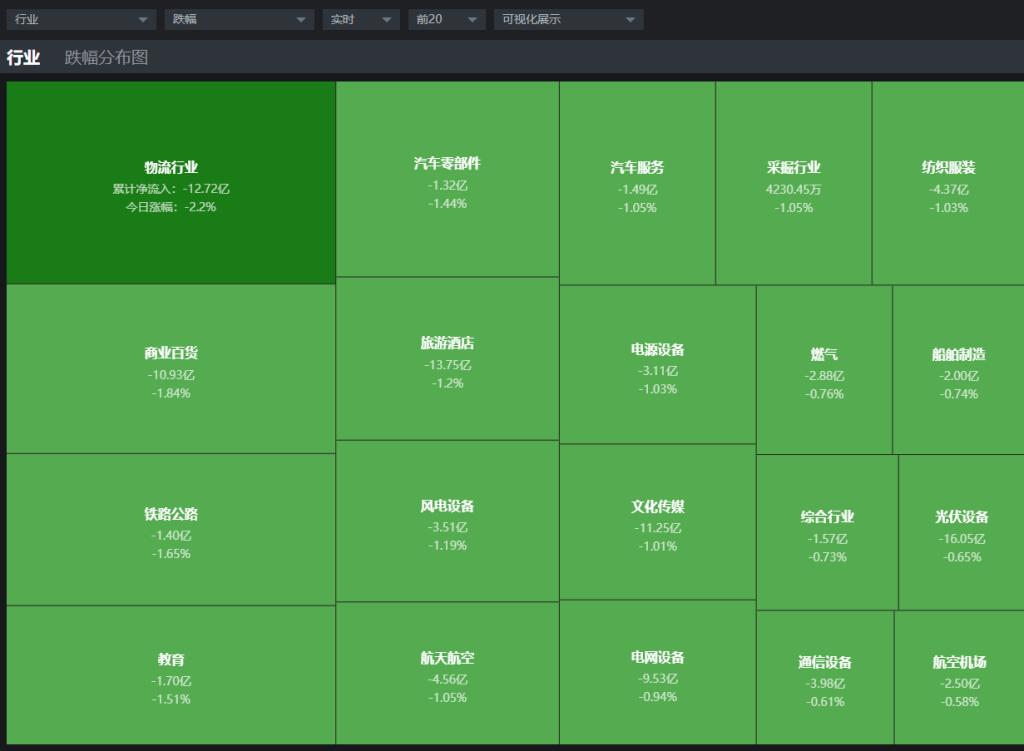Open the 旅游酒店 sector block
1024x751 pixels.
click(x=447, y=359)
